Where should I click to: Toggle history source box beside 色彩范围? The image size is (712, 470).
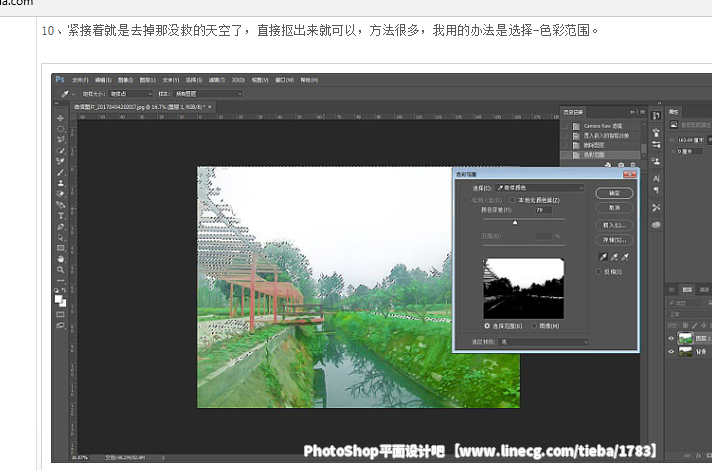click(565, 155)
